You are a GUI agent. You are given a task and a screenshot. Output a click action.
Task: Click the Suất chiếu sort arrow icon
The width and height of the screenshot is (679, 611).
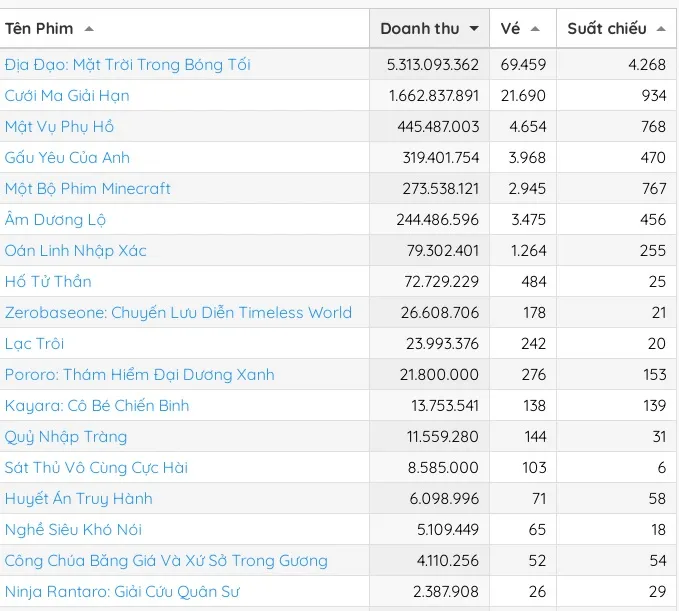[x=660, y=29]
